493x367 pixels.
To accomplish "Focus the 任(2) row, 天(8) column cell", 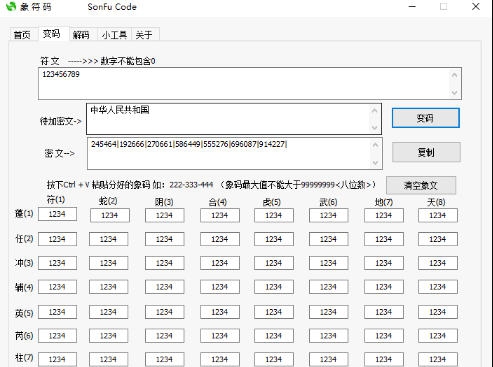I will 438,239.
